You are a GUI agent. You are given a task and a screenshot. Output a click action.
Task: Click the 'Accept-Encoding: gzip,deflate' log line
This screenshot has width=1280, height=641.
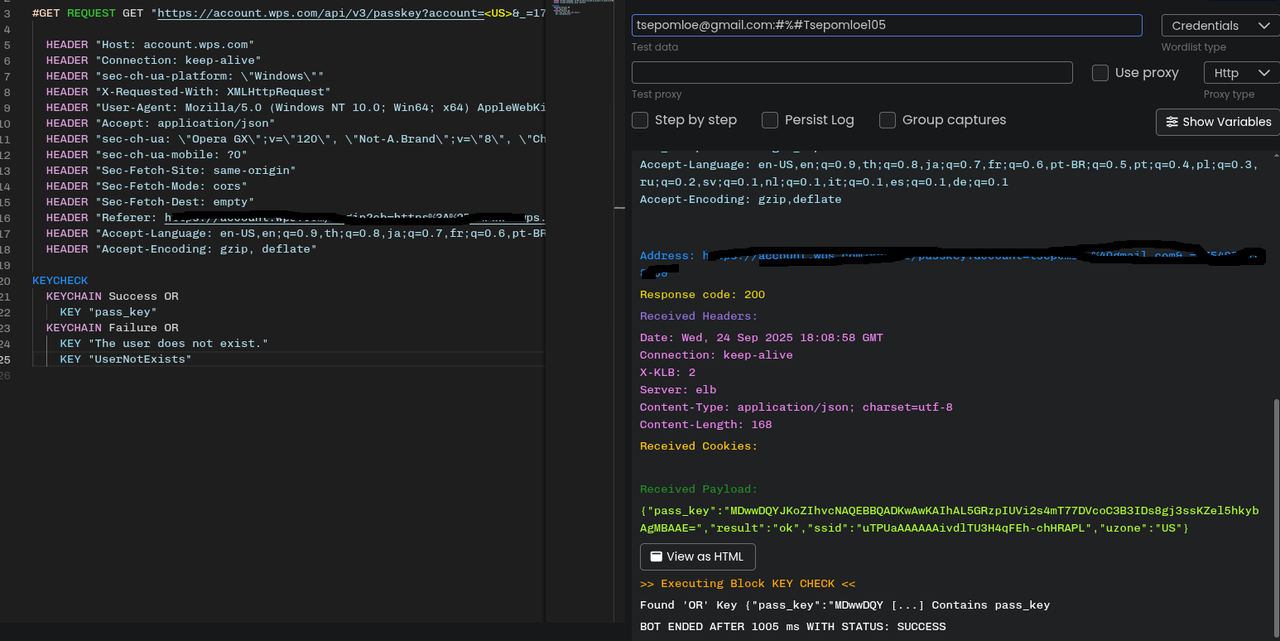click(740, 199)
